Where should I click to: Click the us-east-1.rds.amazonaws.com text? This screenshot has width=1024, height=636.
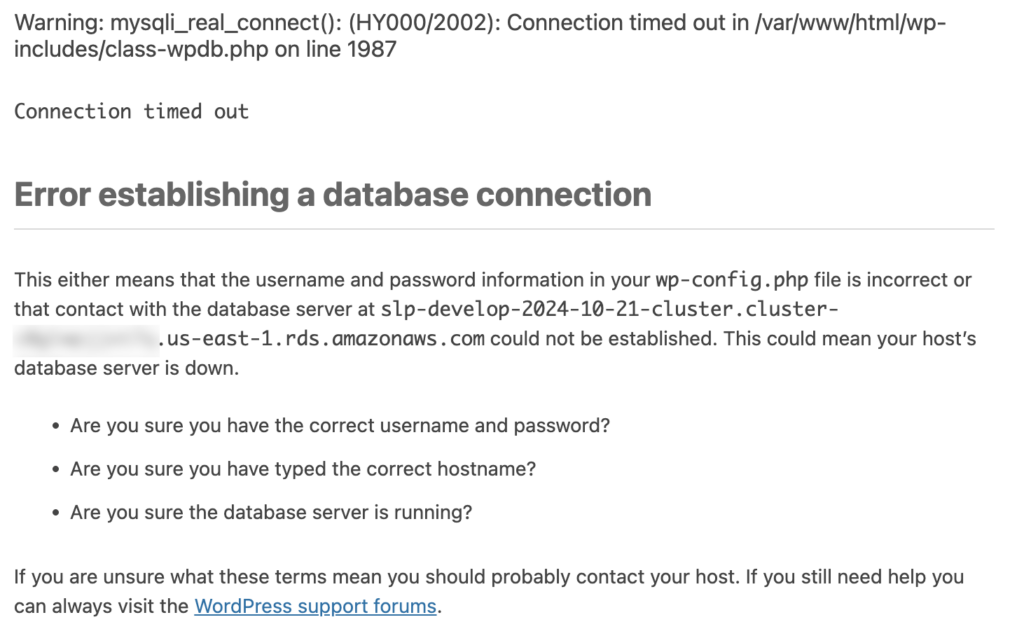pos(322,339)
